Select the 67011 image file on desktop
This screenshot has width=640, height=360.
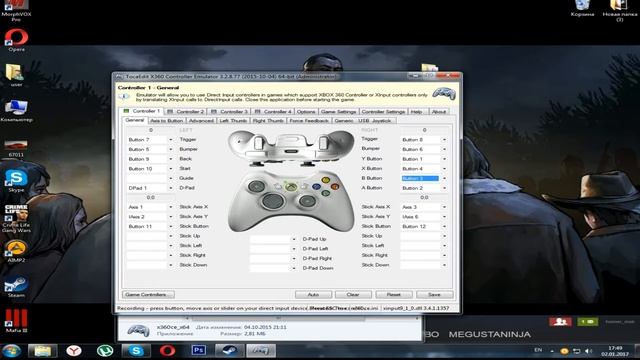(16, 147)
